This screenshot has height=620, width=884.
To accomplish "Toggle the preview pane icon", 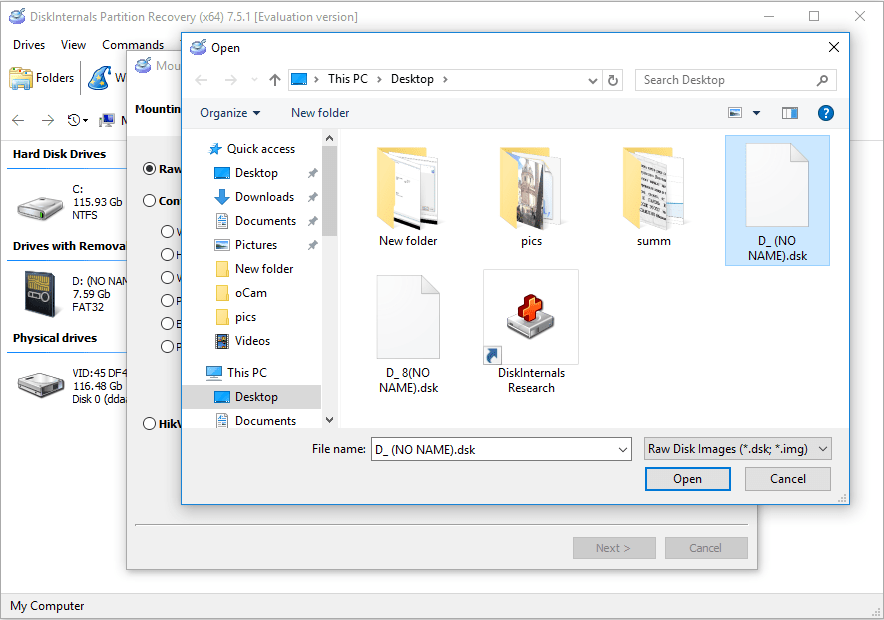I will tap(790, 113).
